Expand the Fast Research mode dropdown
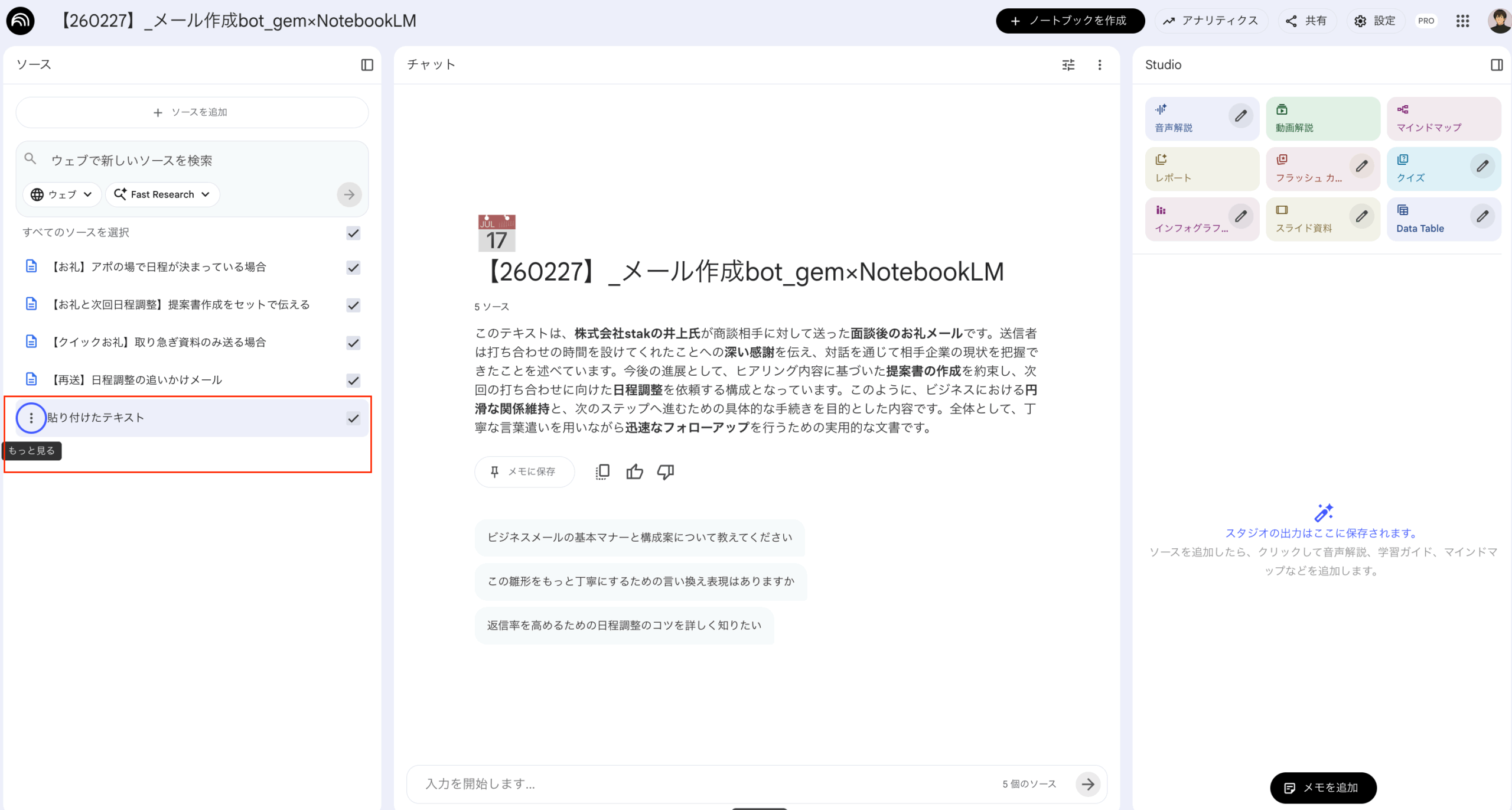Screen dimensions: 1512x810 coord(162,194)
